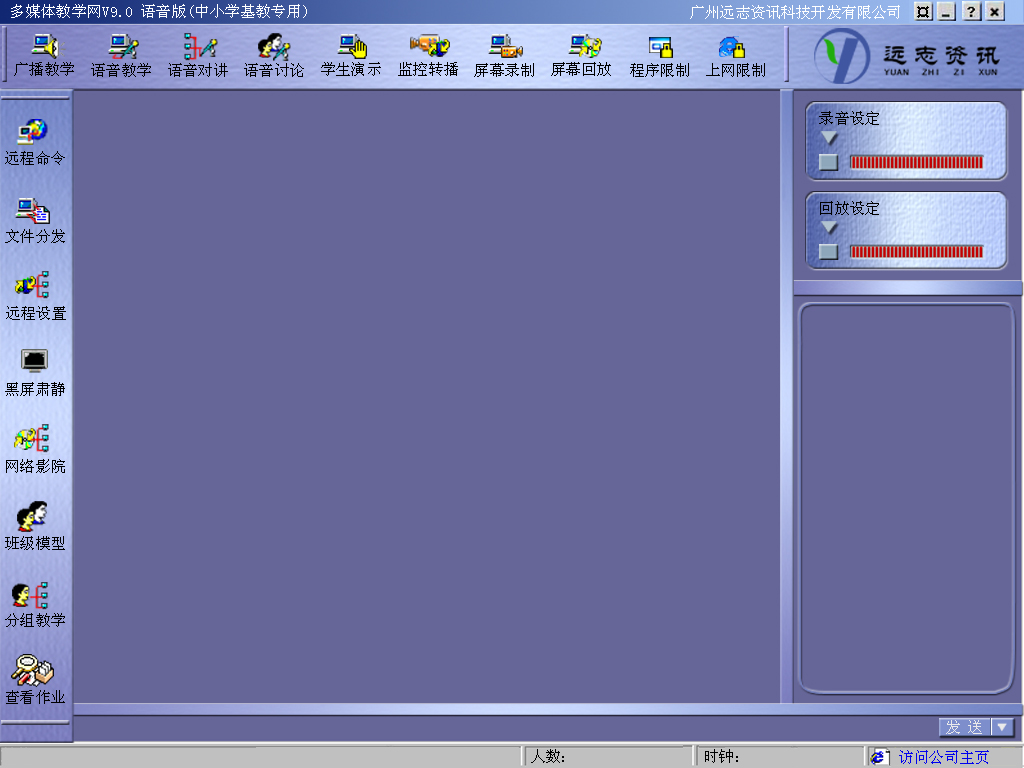1024x768 pixels.
Task: Open 文件分发 file distribution
Action: tap(35, 220)
